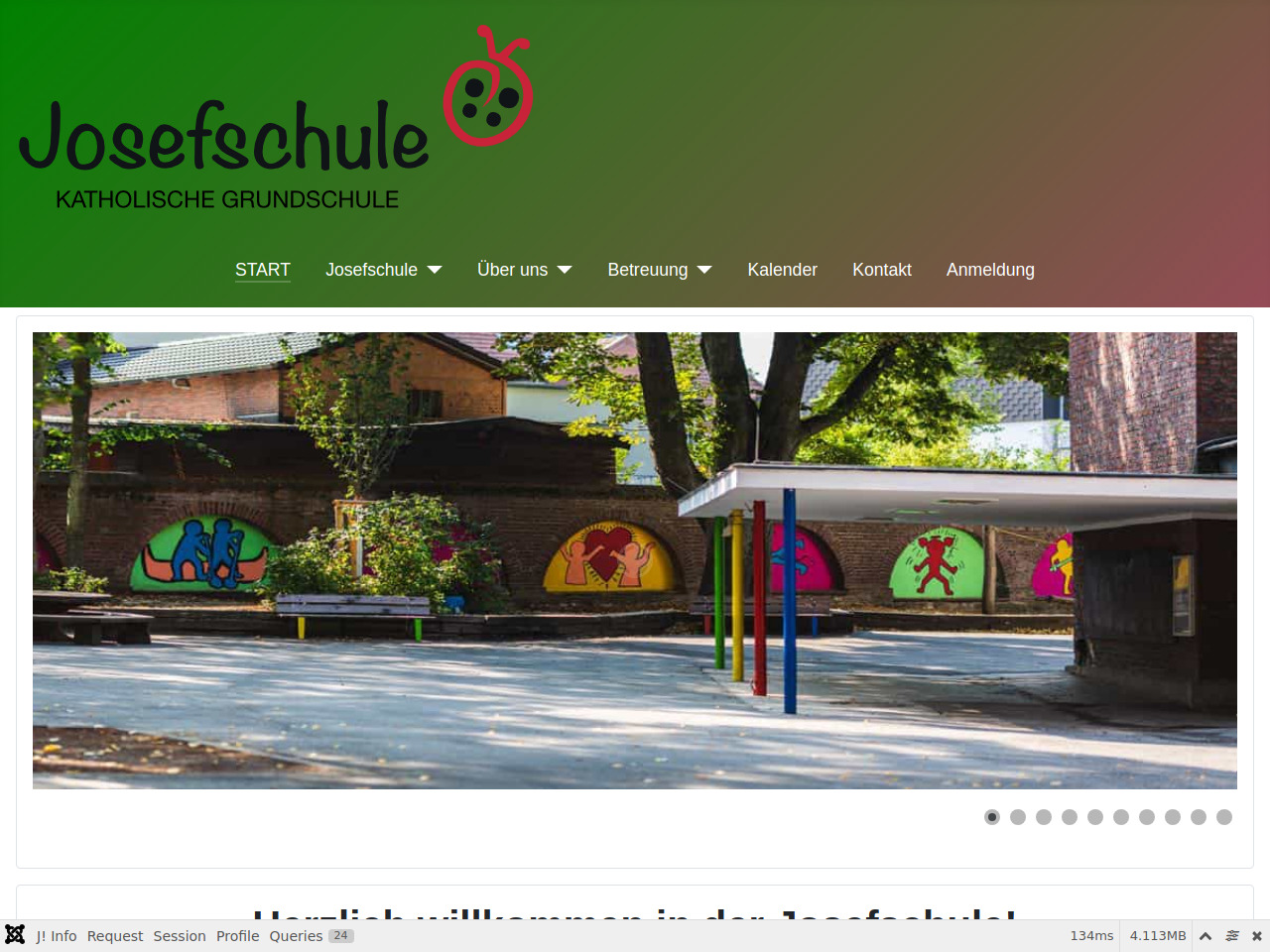Select the last slideshow dot
Screen dimensions: 1270x952
click(x=1224, y=817)
